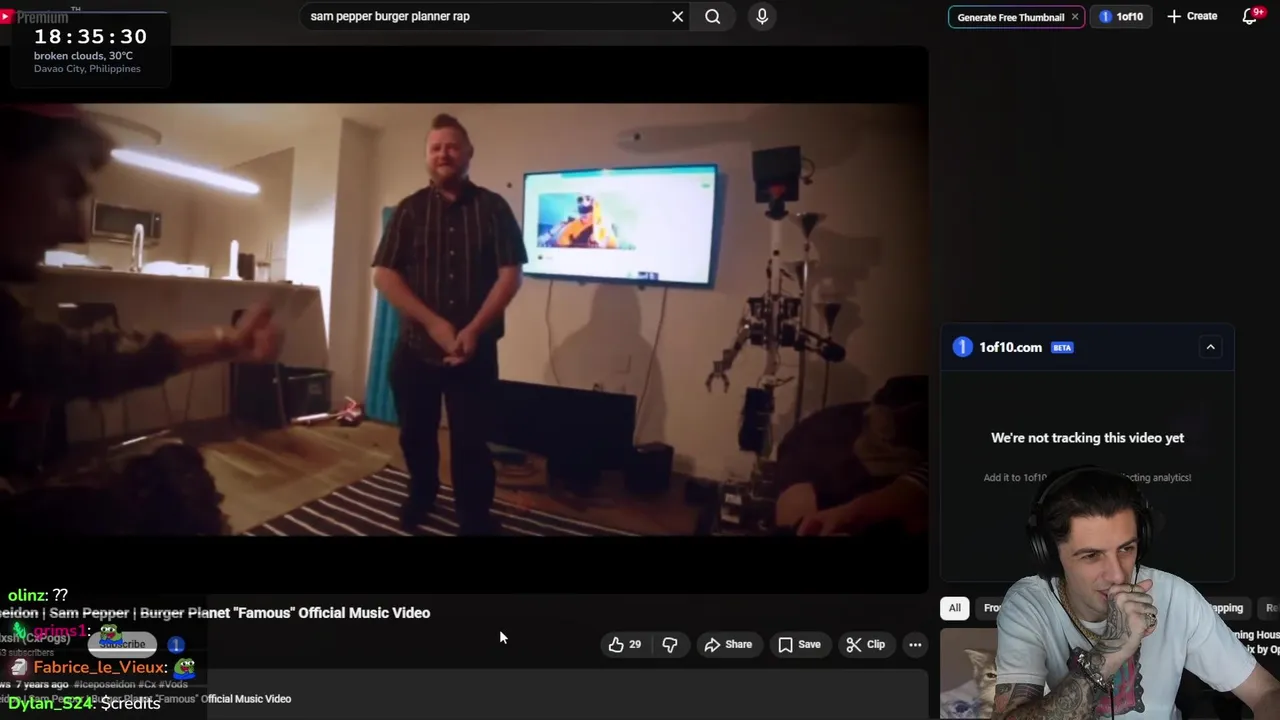Clear the search box with the X icon
Image resolution: width=1280 pixels, height=720 pixels.
point(678,16)
